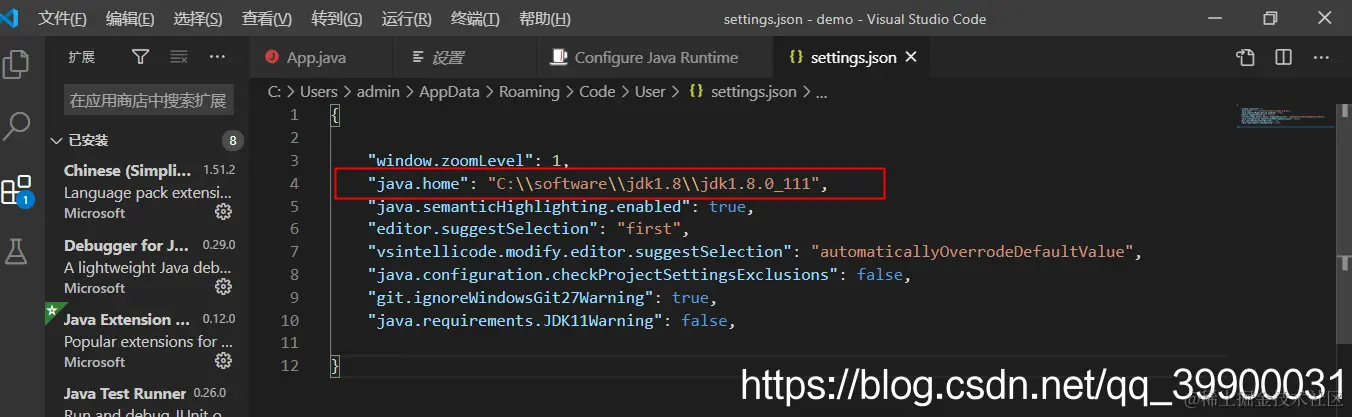1352x417 pixels.
Task: Click the installed count badge 8
Action: 232,140
